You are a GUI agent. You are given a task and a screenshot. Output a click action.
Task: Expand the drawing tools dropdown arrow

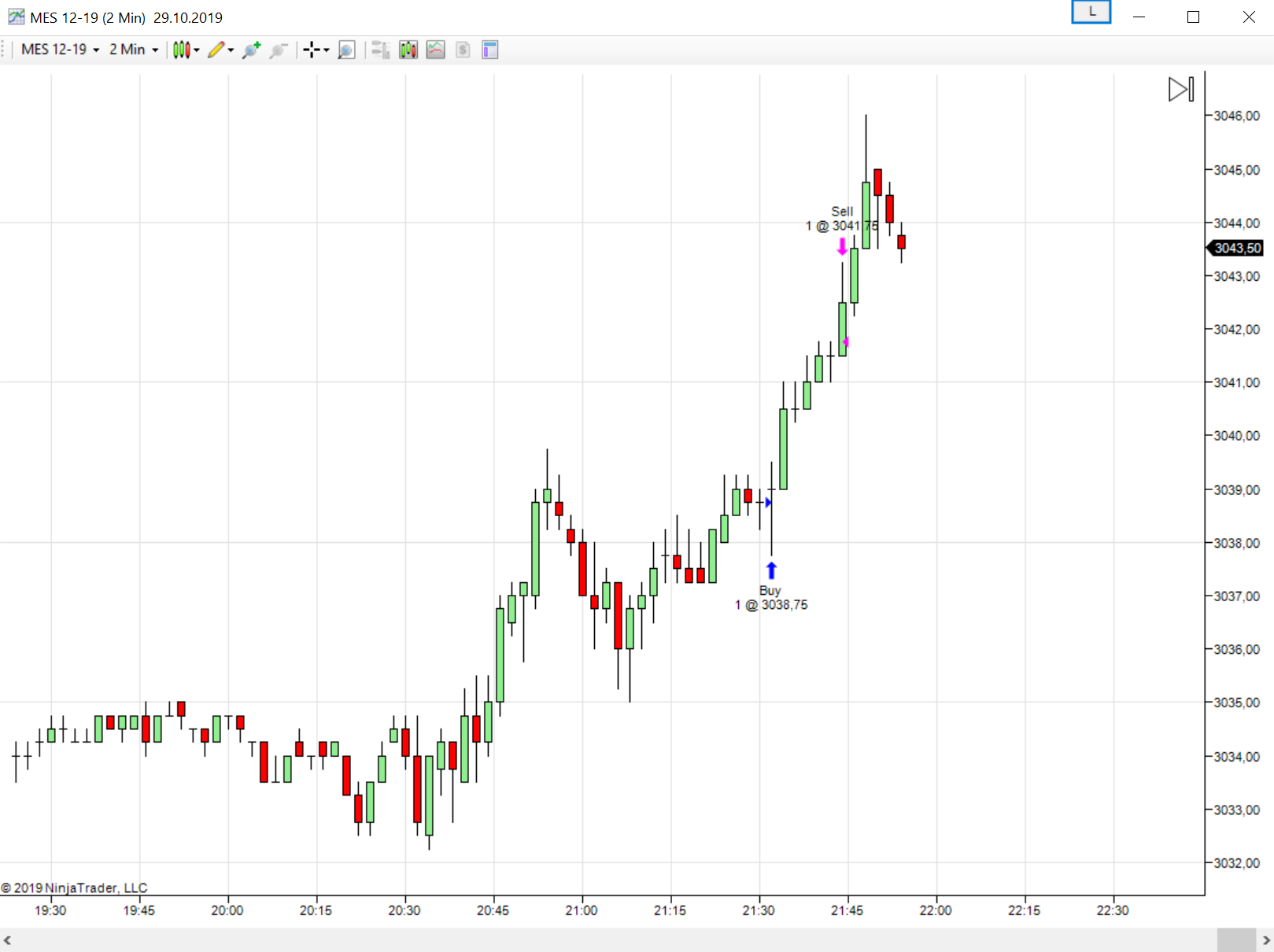click(231, 50)
